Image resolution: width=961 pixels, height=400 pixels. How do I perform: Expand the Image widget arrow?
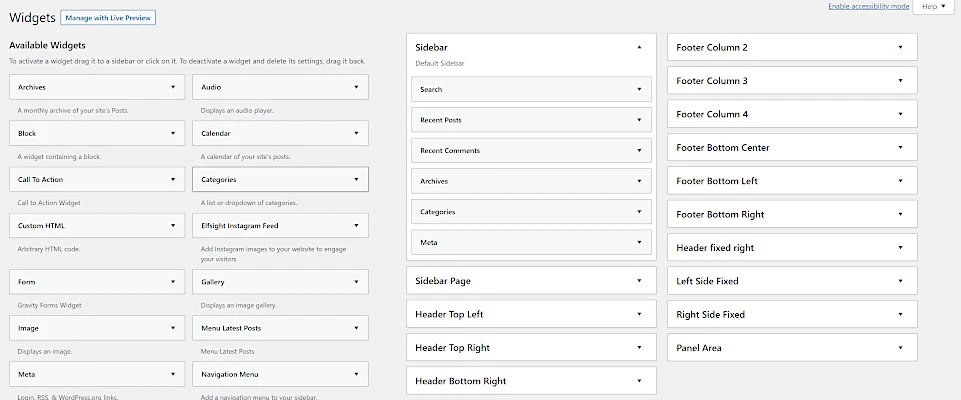pyautogui.click(x=173, y=328)
